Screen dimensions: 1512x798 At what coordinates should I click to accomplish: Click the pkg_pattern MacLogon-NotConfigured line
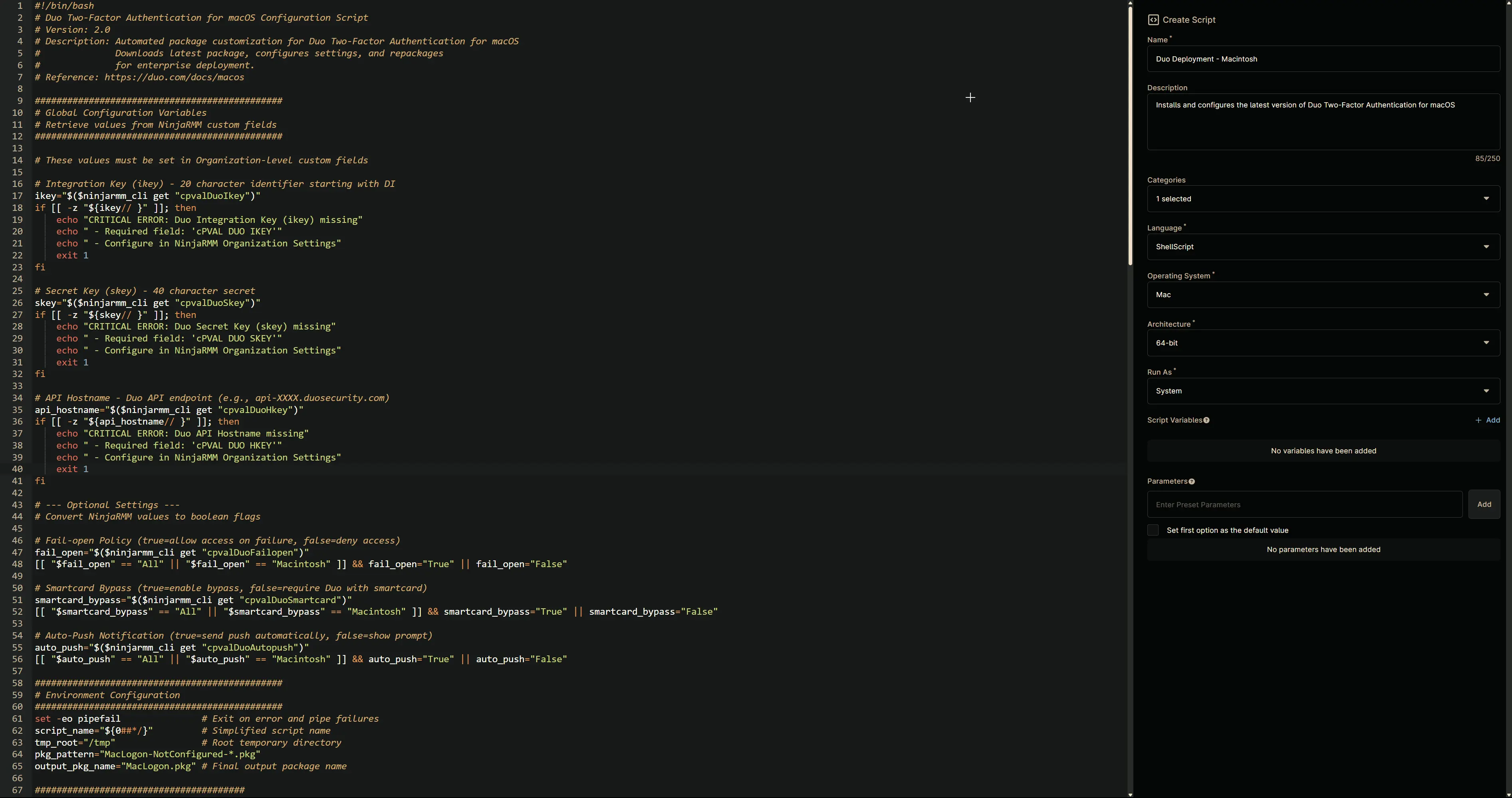click(147, 754)
